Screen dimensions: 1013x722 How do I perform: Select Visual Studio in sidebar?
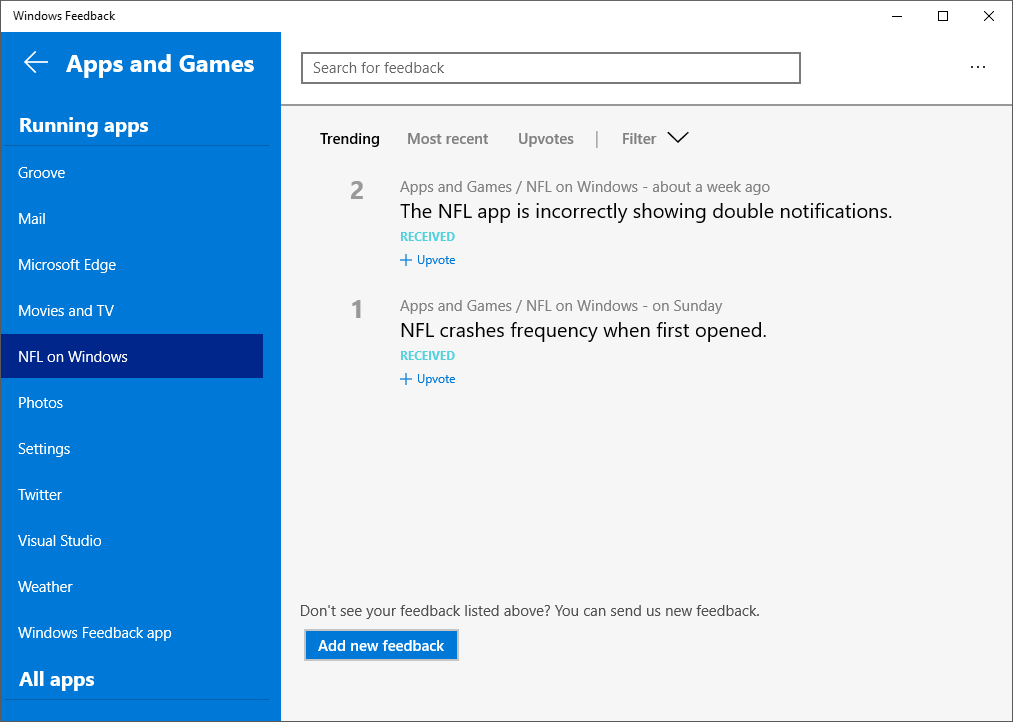tap(60, 541)
